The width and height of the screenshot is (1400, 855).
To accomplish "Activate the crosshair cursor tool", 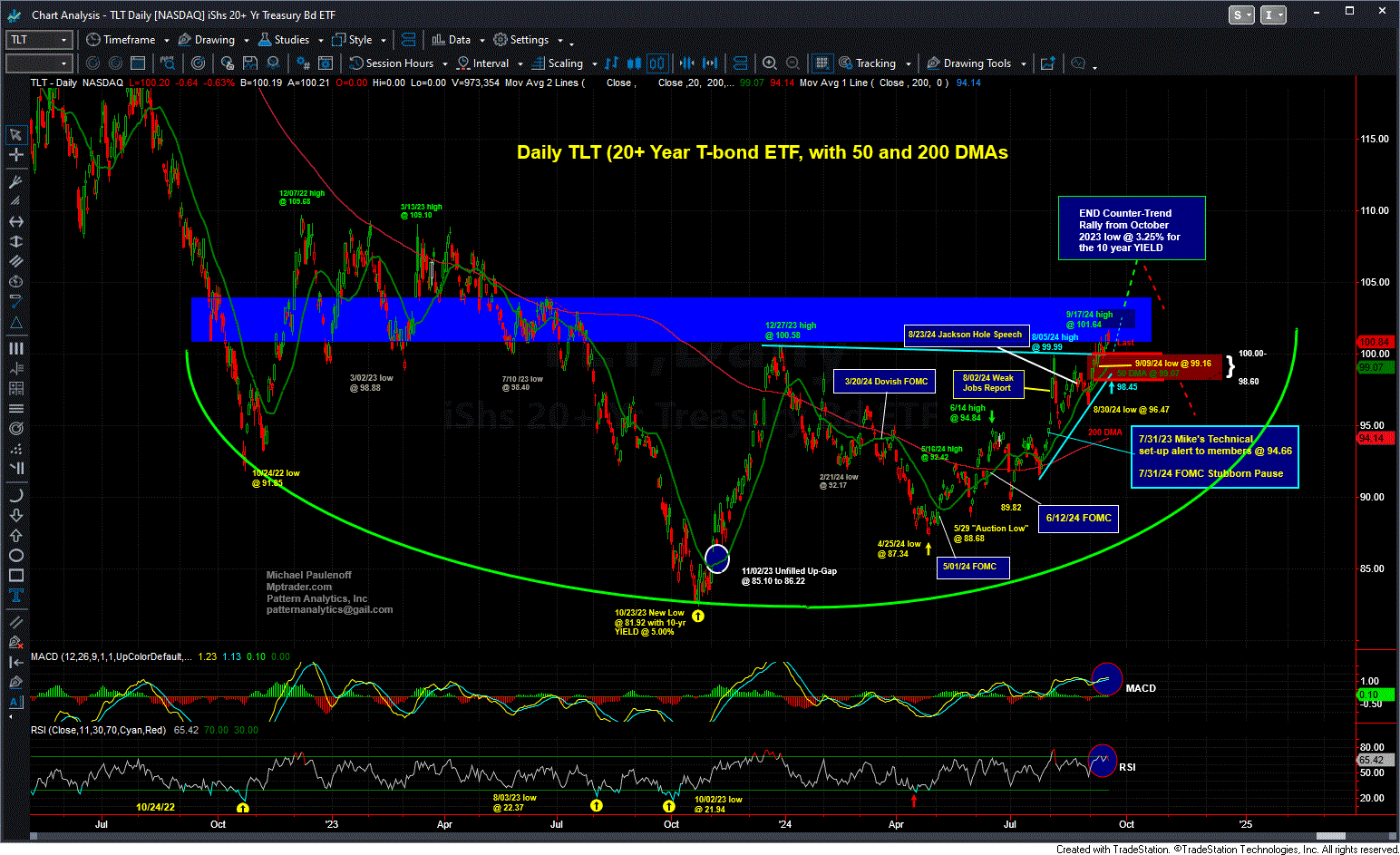I will [15, 155].
